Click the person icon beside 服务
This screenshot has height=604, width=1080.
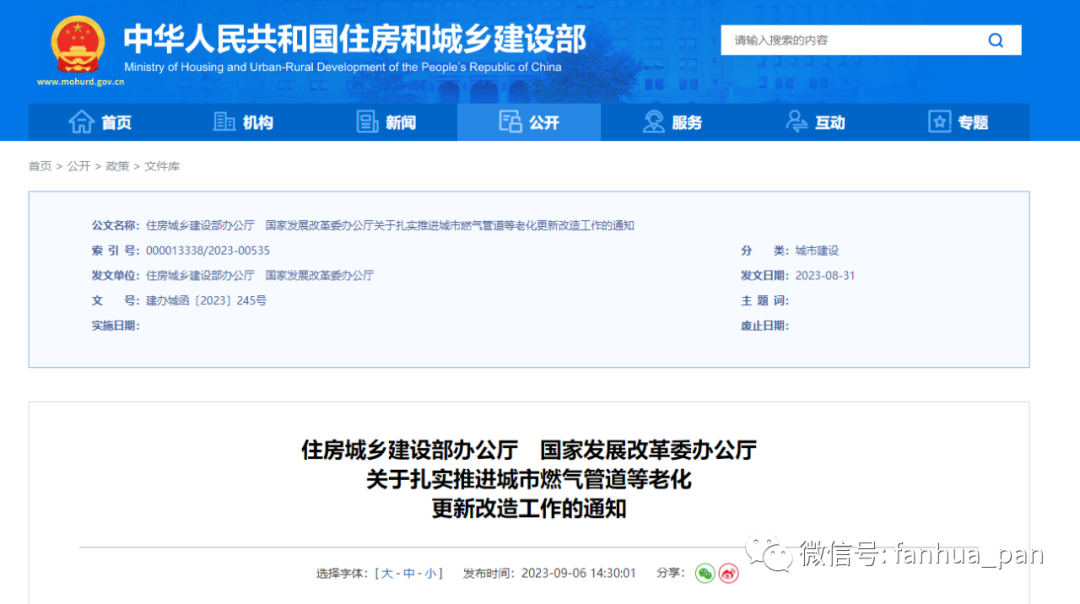click(652, 121)
